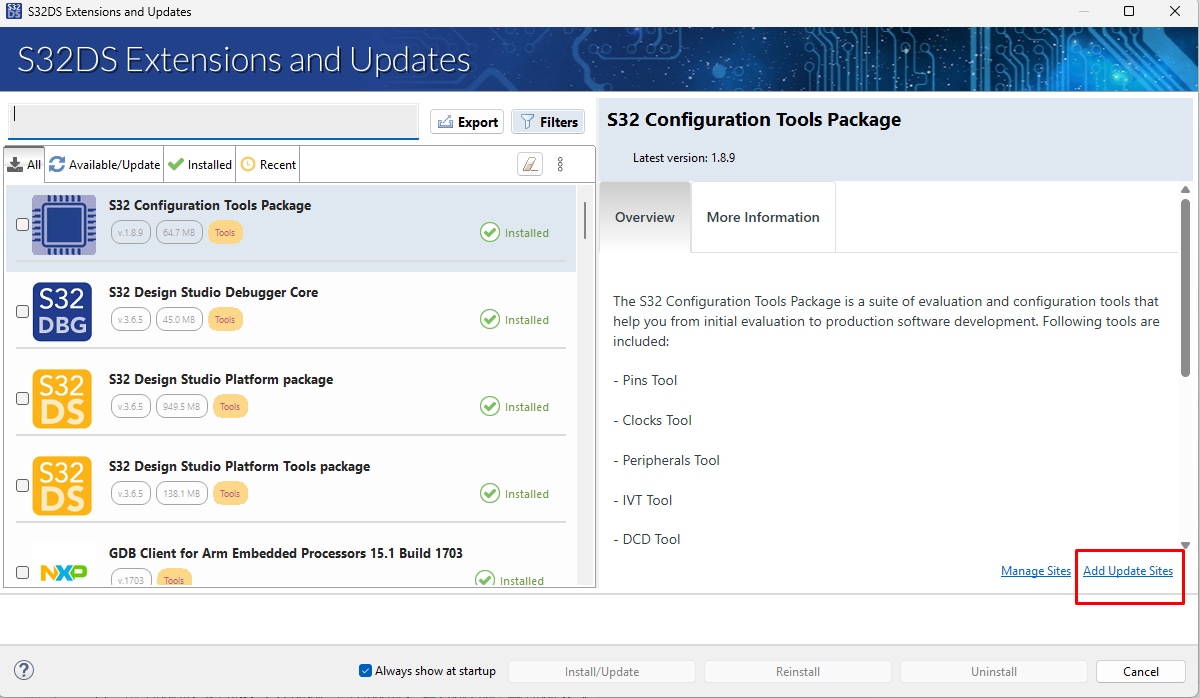Viewport: 1200px width, 698px height.
Task: Check the S32 Design Studio Debugger Core checkbox
Action: (23, 312)
